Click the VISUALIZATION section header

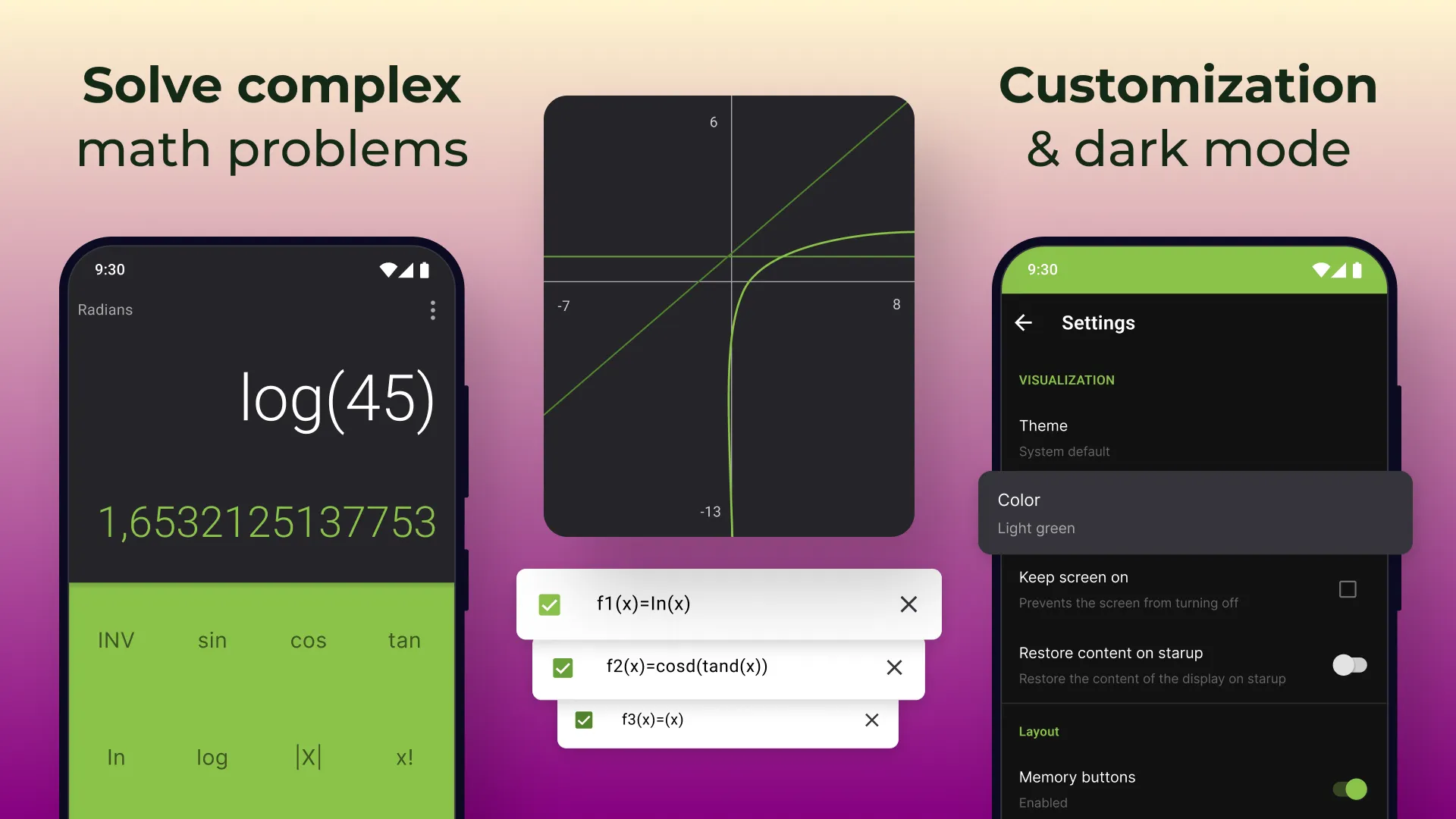(x=1067, y=380)
